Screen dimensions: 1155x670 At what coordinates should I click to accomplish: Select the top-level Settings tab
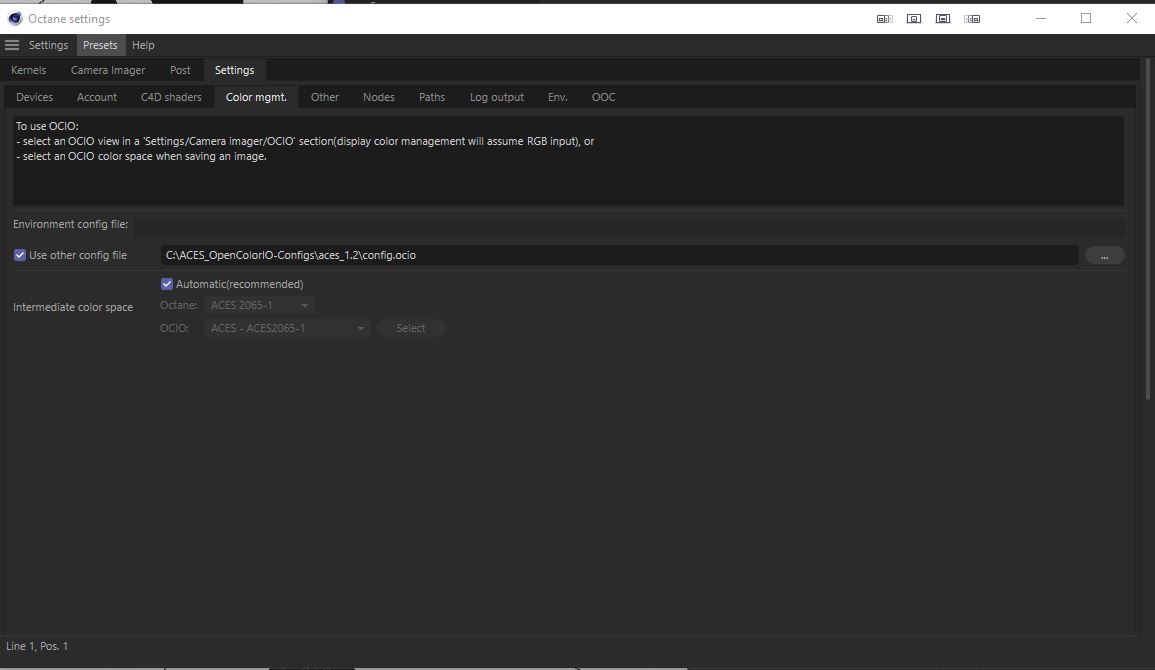click(x=234, y=70)
